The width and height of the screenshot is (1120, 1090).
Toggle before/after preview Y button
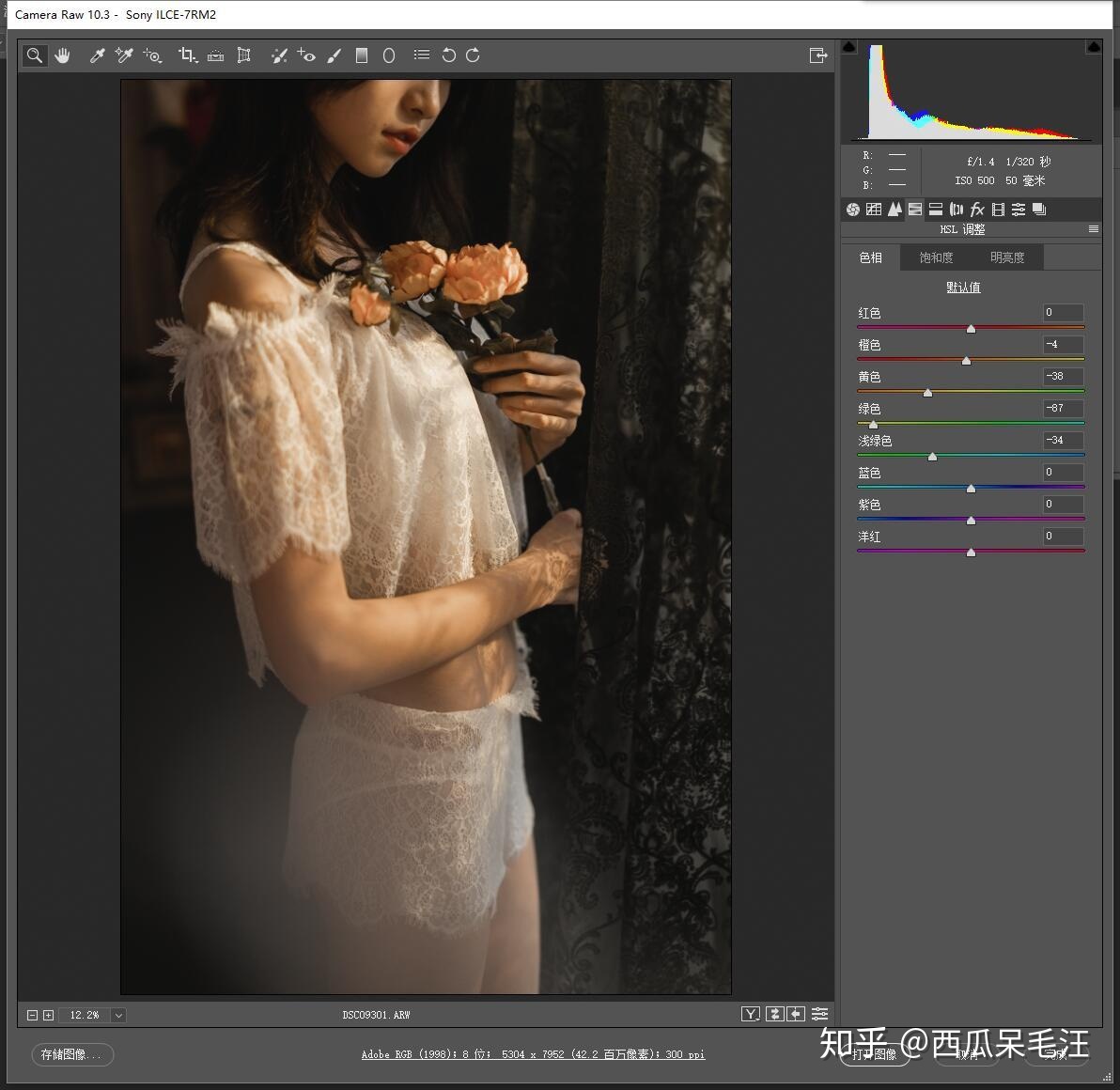(751, 1014)
